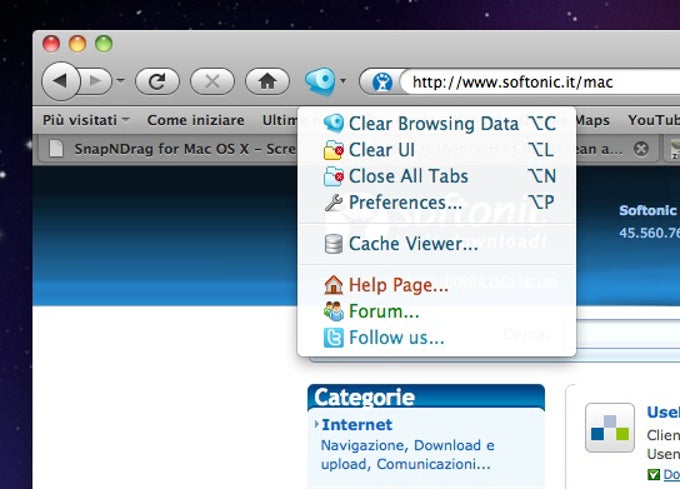Stop loading with the X toolbar button

pyautogui.click(x=212, y=81)
